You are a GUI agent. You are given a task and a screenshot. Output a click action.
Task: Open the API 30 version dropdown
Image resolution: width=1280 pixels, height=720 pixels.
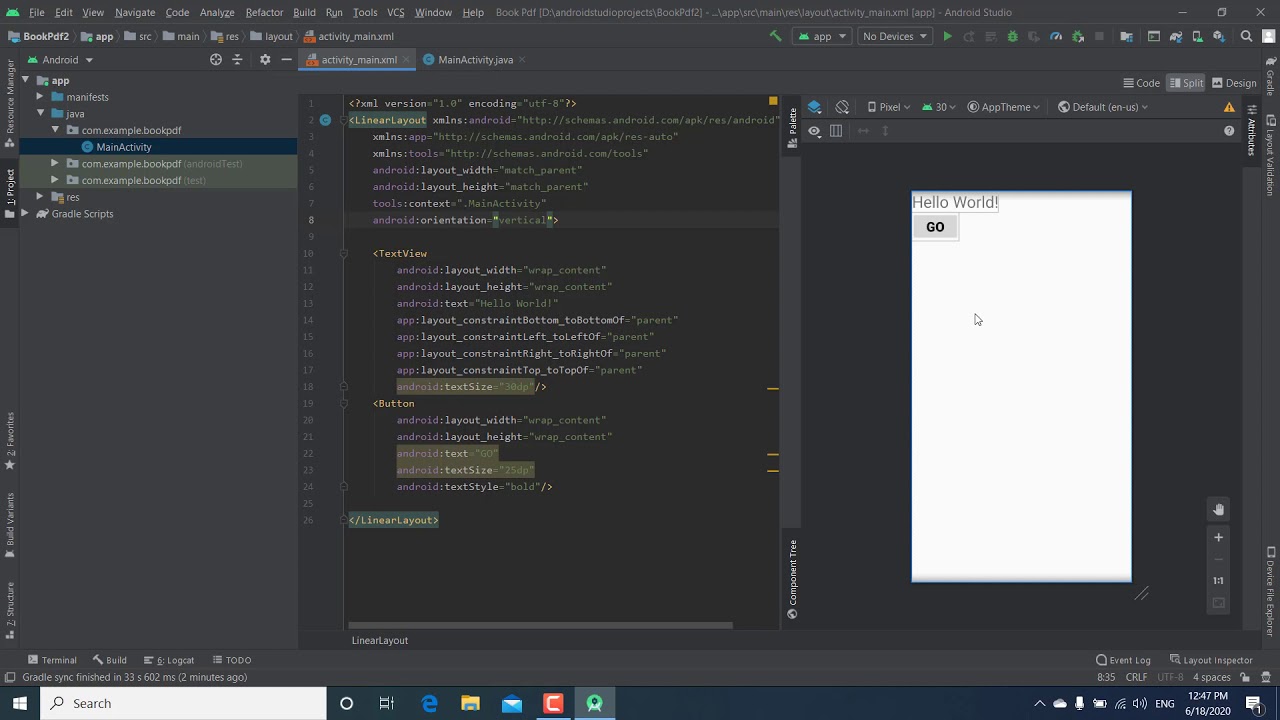tap(938, 107)
